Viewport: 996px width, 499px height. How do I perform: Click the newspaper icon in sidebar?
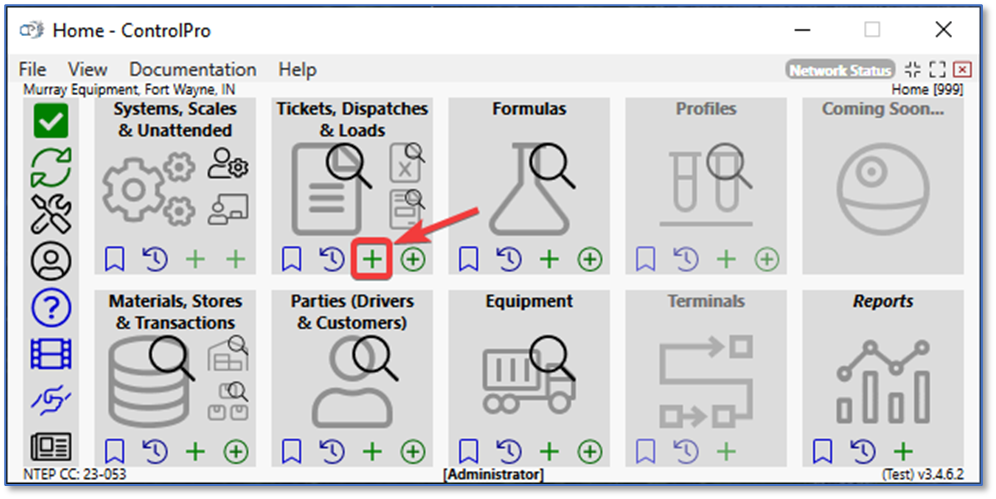coord(50,445)
